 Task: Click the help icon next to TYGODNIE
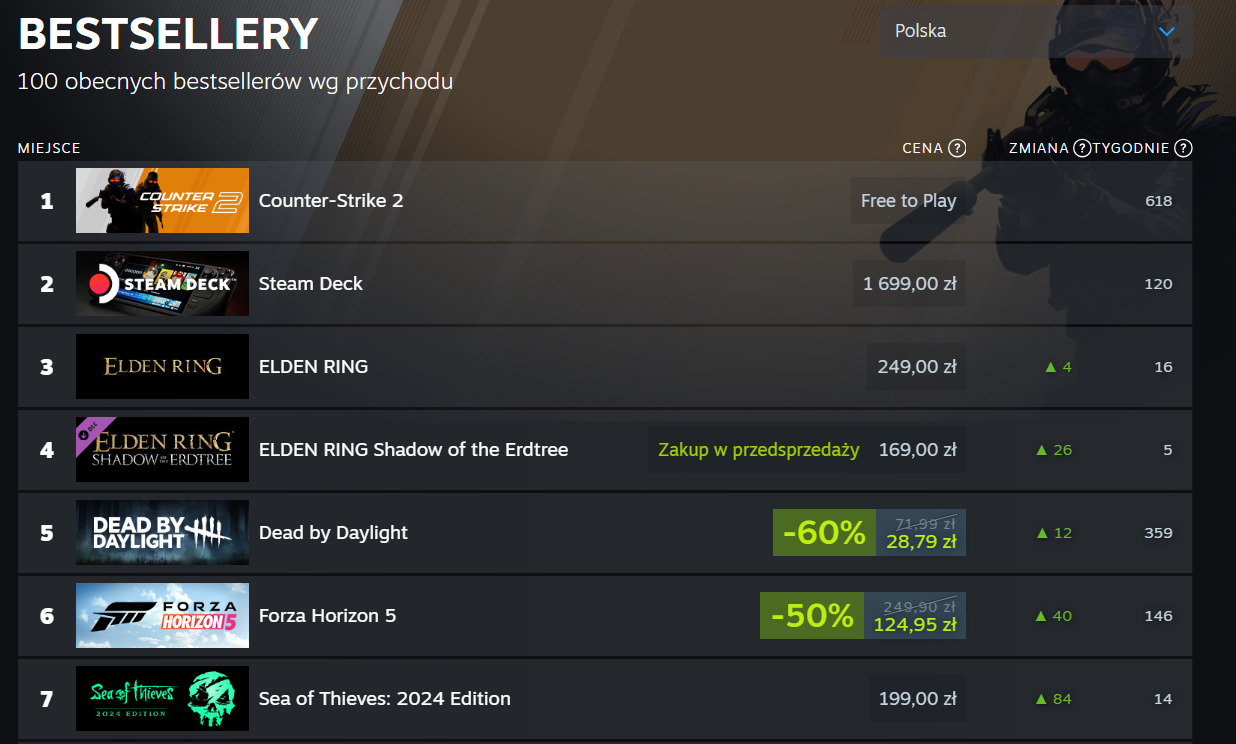tap(1183, 149)
